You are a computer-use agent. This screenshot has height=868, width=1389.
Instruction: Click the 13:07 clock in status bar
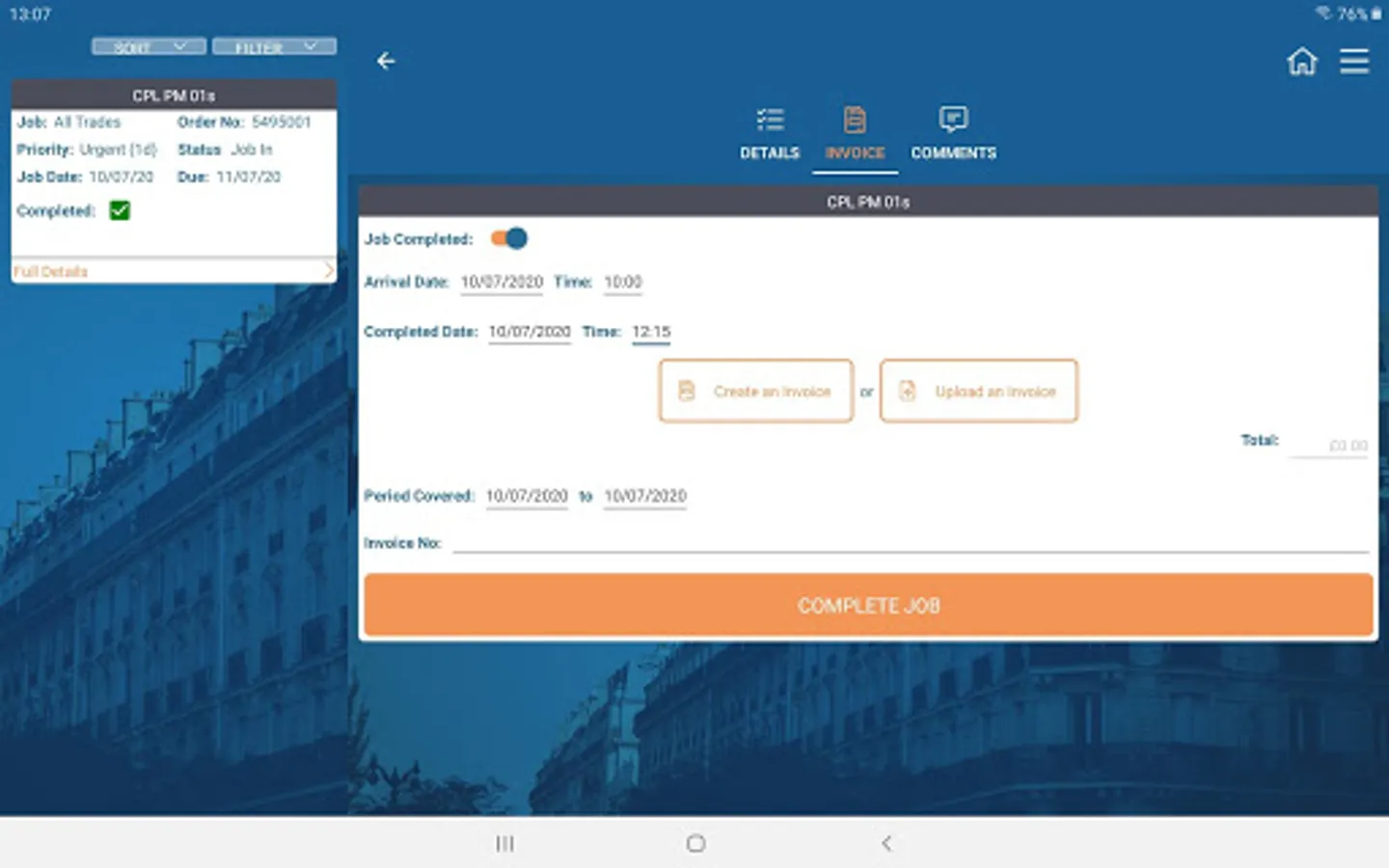30,14
